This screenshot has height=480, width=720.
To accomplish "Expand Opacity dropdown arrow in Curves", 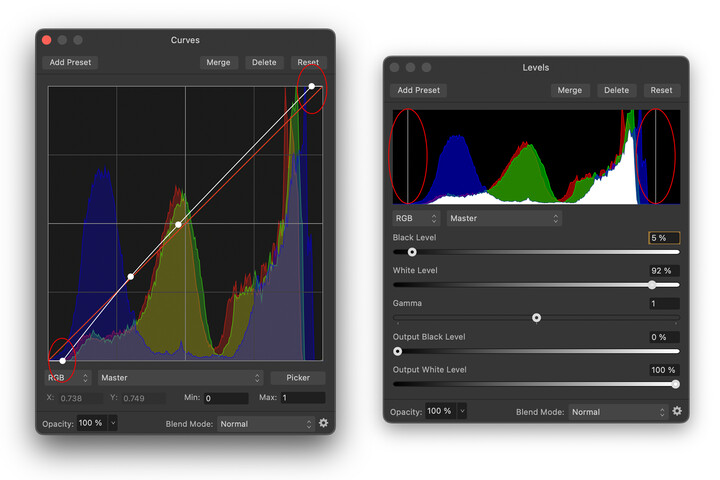I will (112, 423).
